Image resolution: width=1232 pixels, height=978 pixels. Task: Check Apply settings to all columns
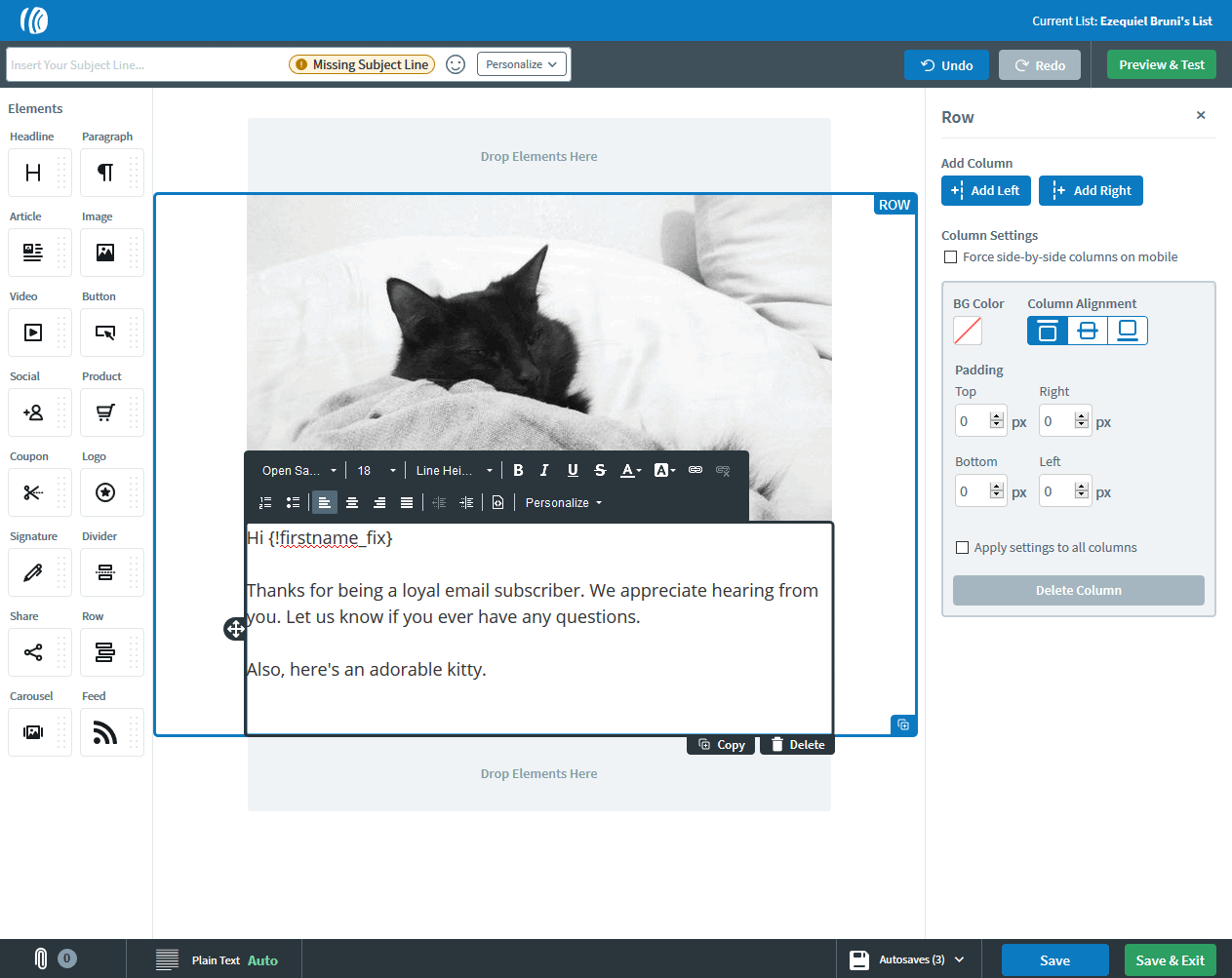click(962, 547)
